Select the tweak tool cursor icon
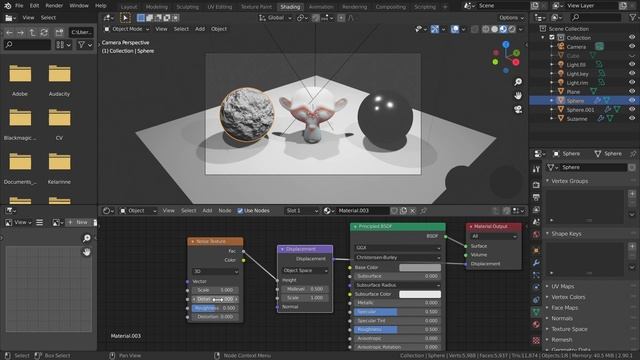This screenshot has height=360, width=640. coord(125,18)
